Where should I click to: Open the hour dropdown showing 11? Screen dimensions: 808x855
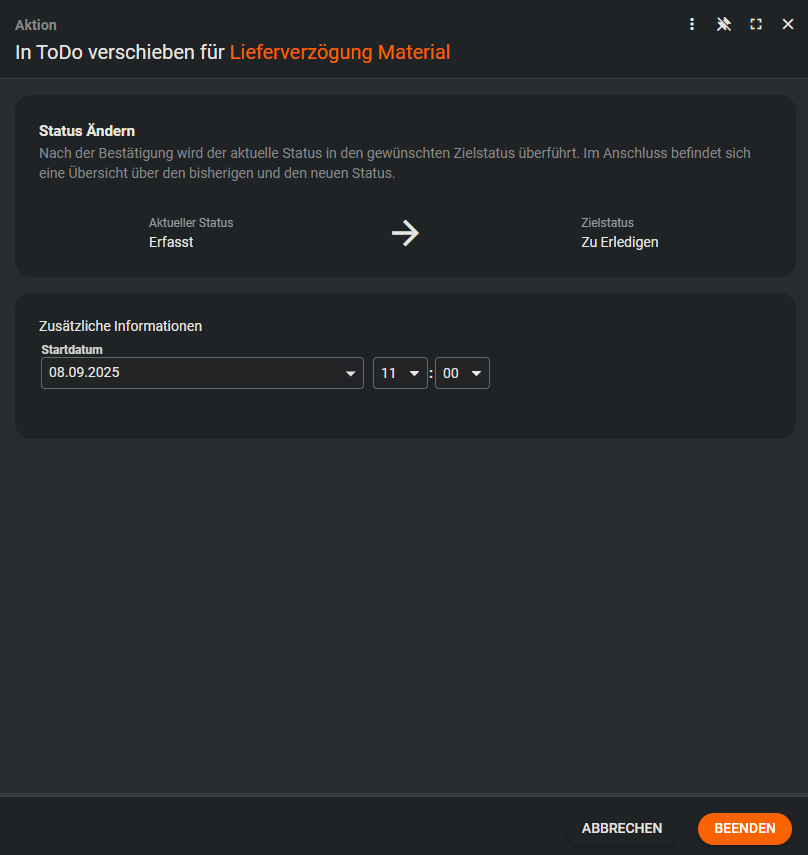point(400,373)
